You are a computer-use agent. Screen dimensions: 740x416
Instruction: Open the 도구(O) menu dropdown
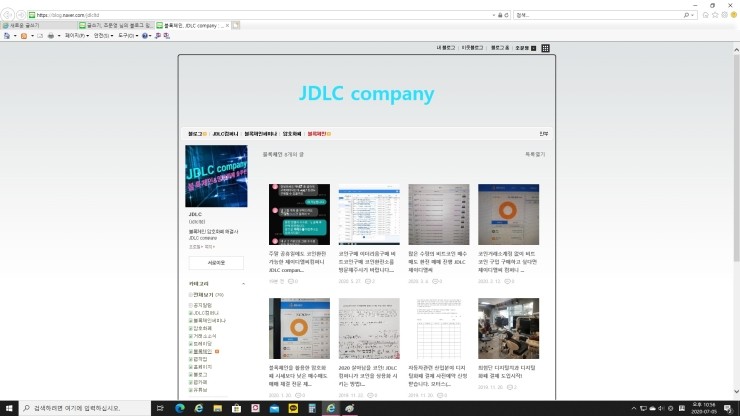point(128,35)
